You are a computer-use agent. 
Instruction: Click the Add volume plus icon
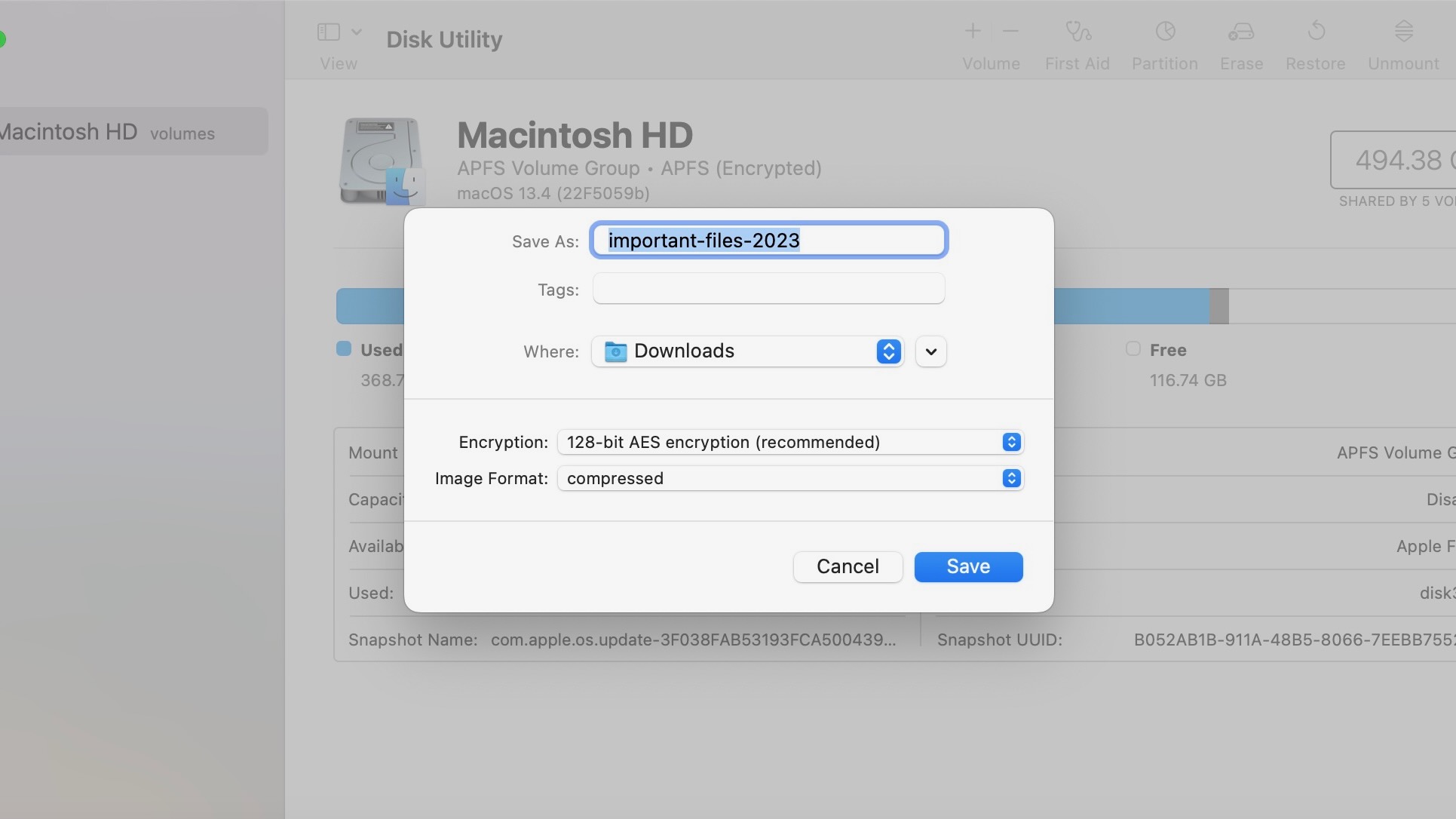(x=972, y=30)
